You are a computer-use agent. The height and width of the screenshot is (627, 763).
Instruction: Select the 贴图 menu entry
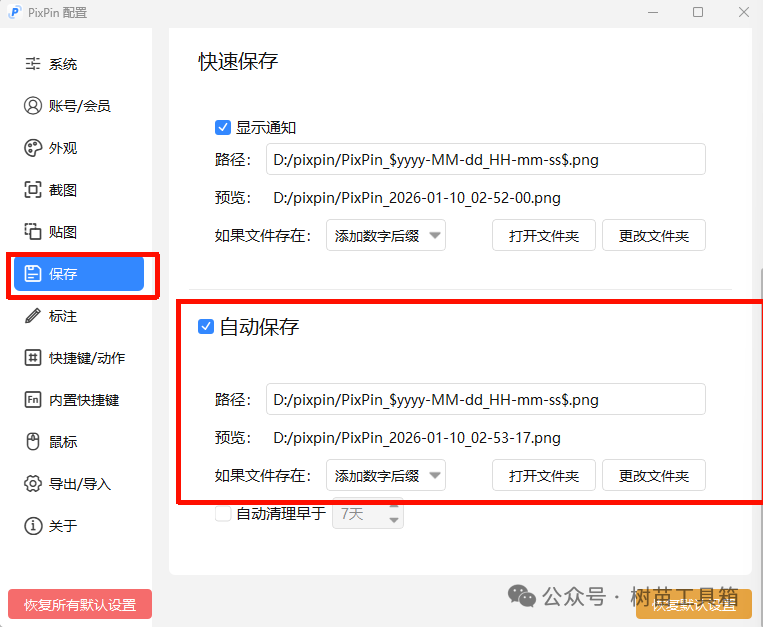79,232
